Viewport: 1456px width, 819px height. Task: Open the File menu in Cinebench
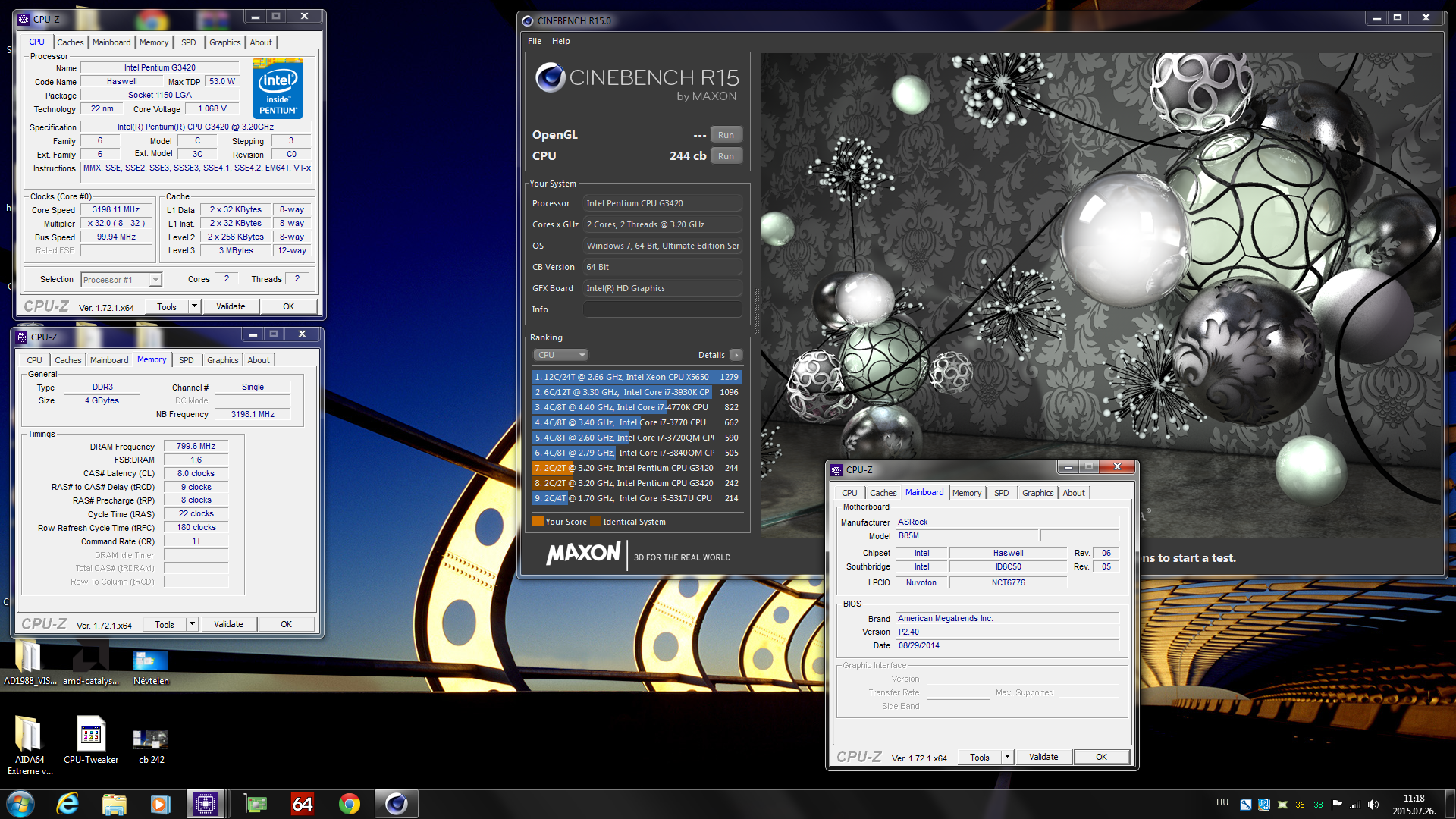pos(535,41)
